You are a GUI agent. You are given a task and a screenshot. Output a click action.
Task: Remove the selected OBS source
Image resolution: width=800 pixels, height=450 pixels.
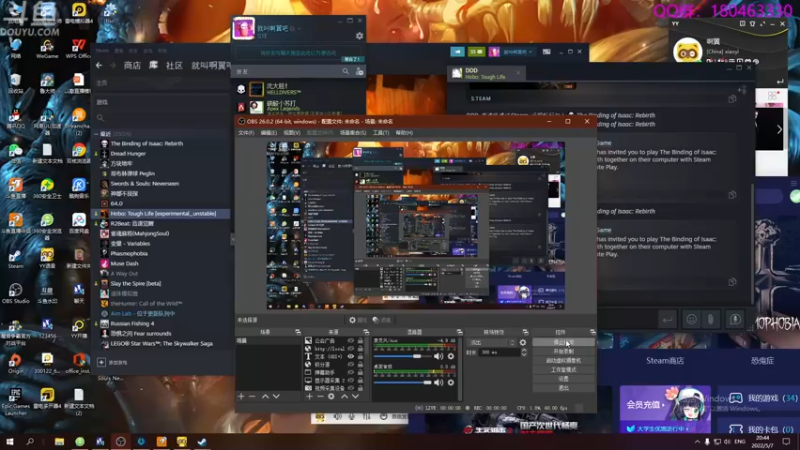coord(320,396)
